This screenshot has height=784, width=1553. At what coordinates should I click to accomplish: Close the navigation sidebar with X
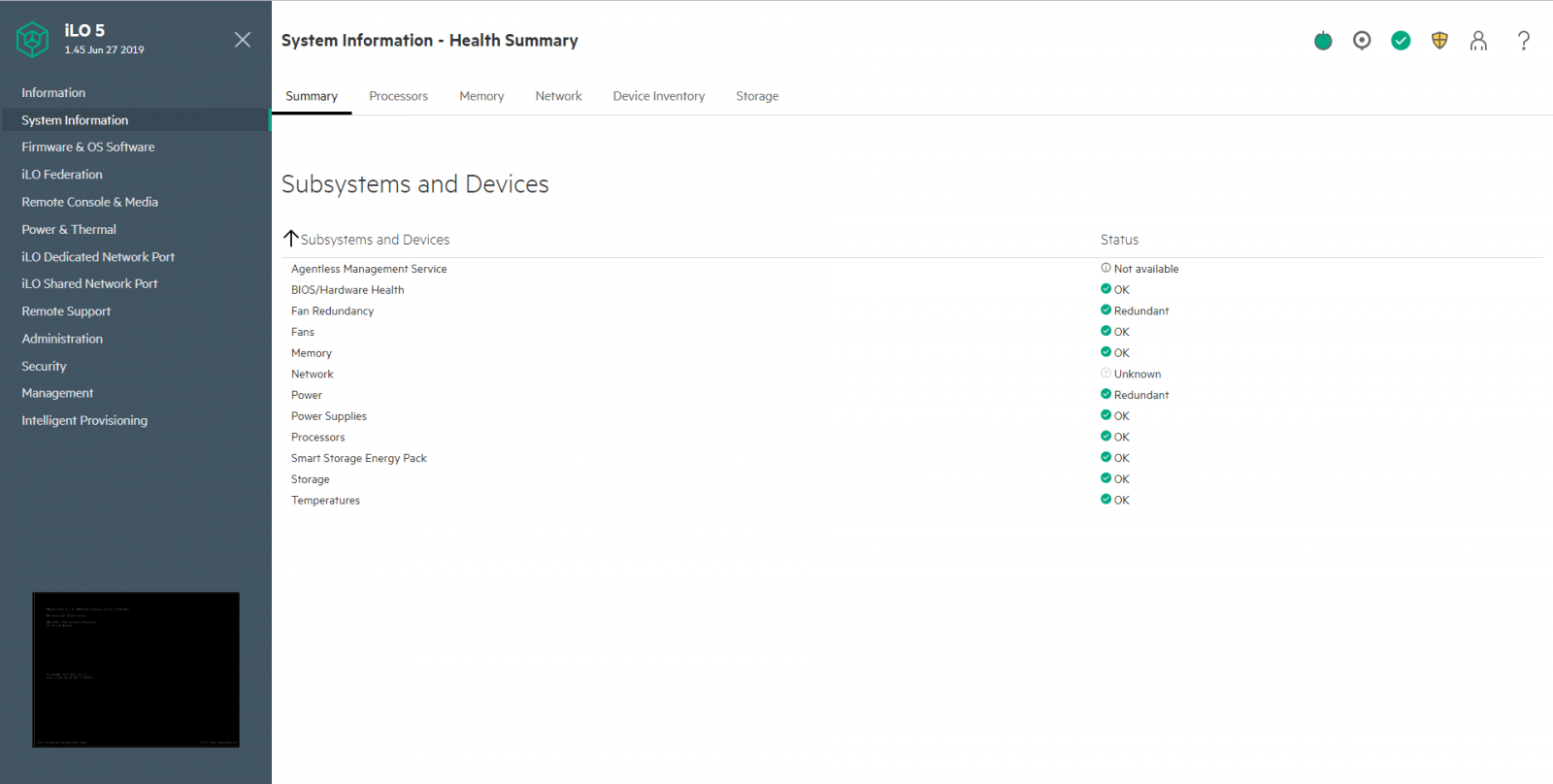click(243, 40)
